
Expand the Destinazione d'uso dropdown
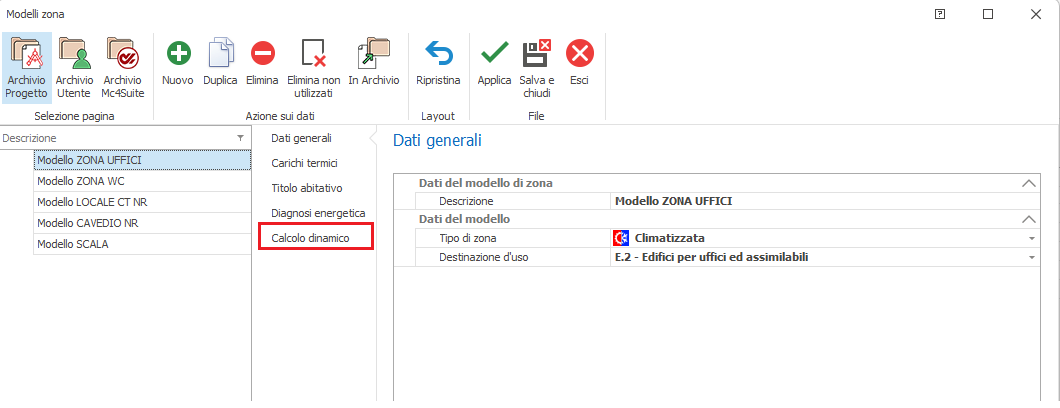tap(1030, 258)
